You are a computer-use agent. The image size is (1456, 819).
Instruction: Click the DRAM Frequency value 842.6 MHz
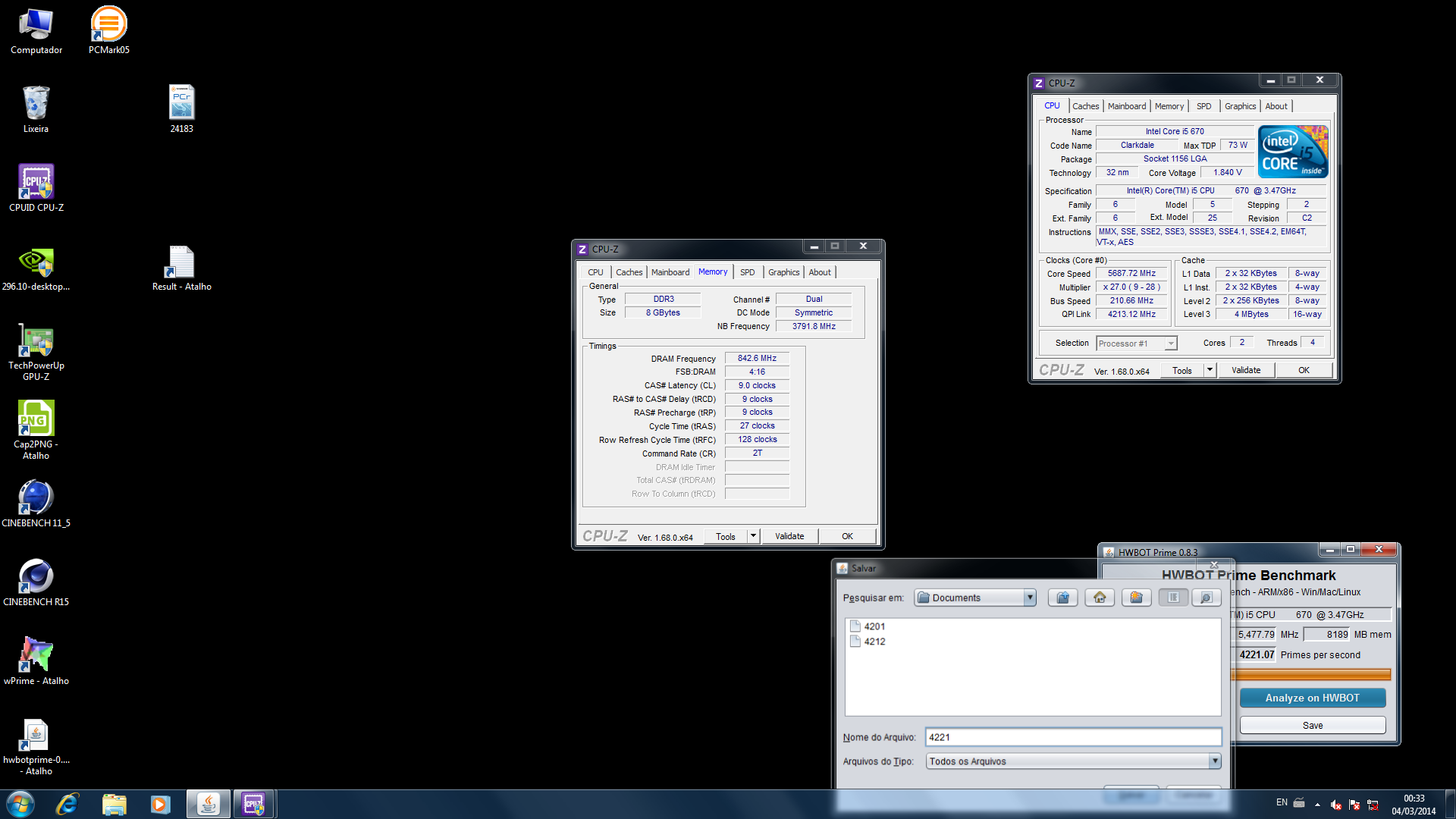point(757,358)
